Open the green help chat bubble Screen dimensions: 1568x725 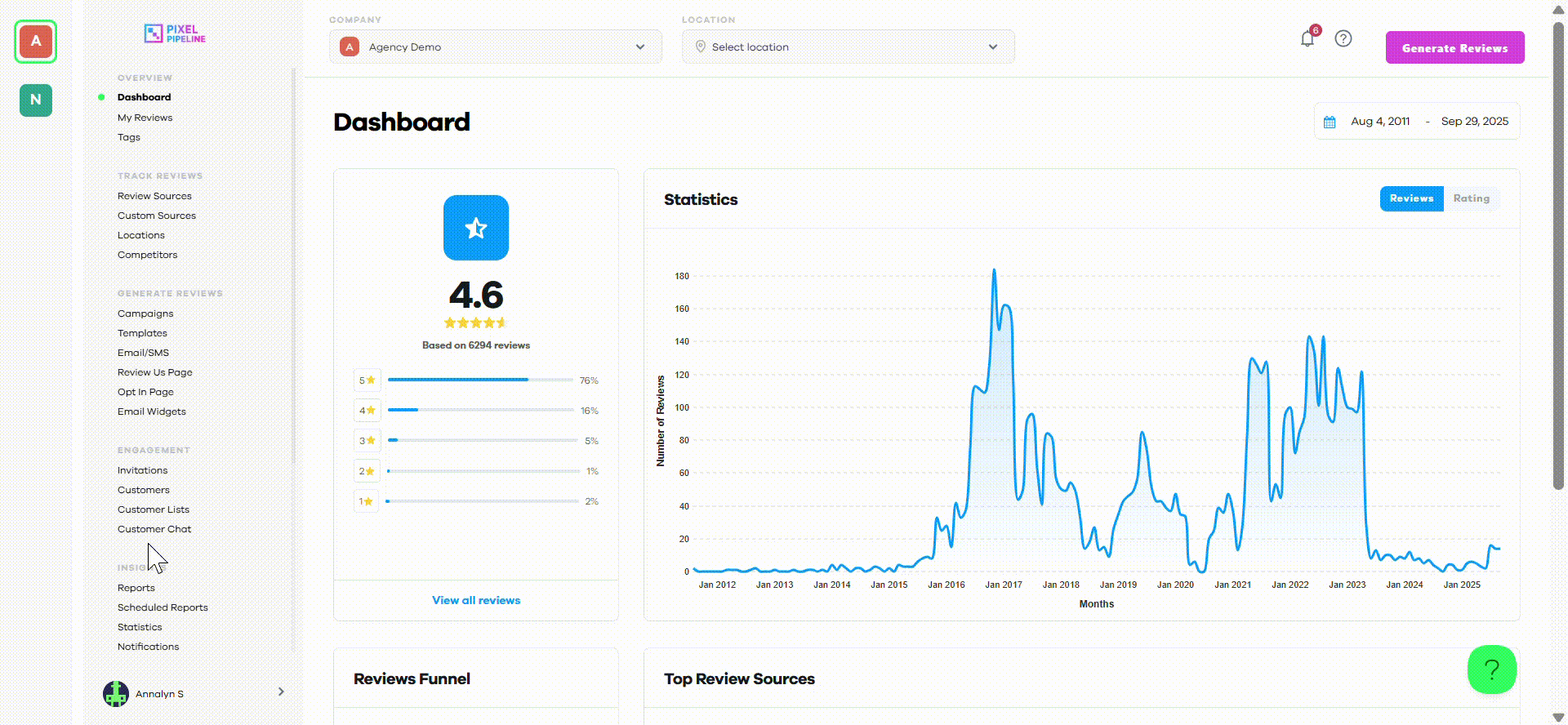(x=1492, y=669)
